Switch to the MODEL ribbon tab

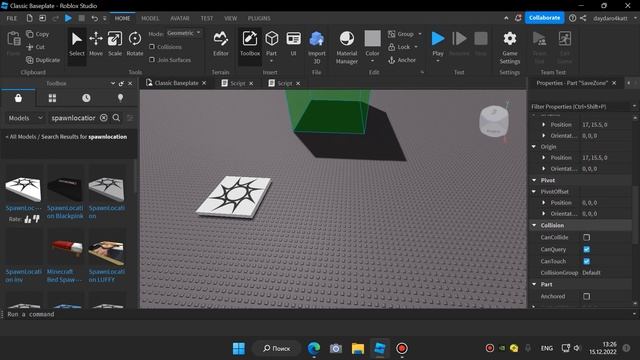click(150, 18)
